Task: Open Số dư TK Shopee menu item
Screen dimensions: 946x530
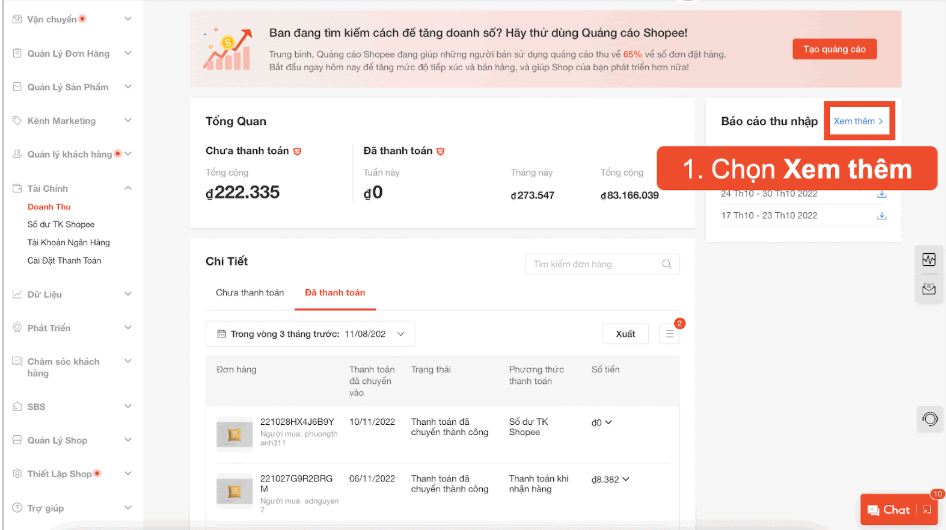Action: point(61,225)
